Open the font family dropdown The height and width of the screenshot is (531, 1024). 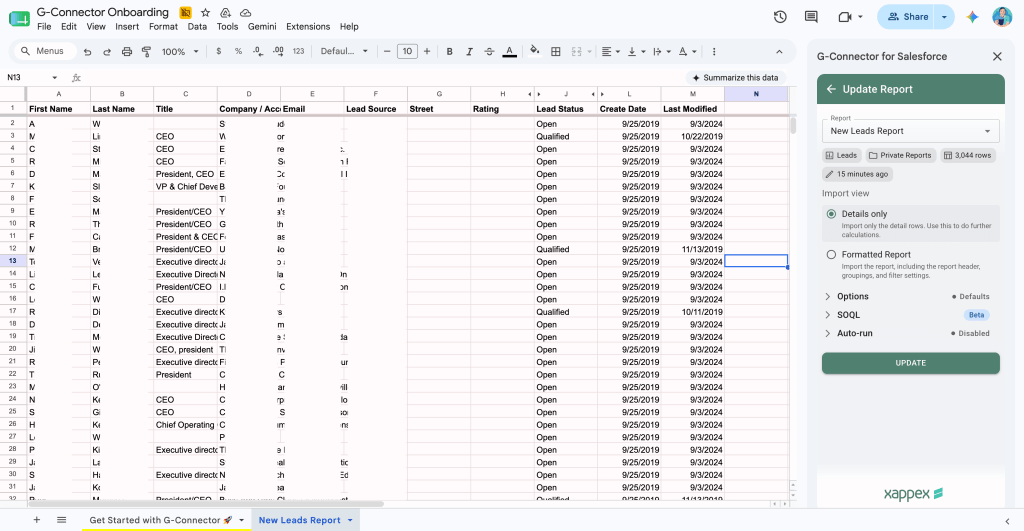[344, 52]
